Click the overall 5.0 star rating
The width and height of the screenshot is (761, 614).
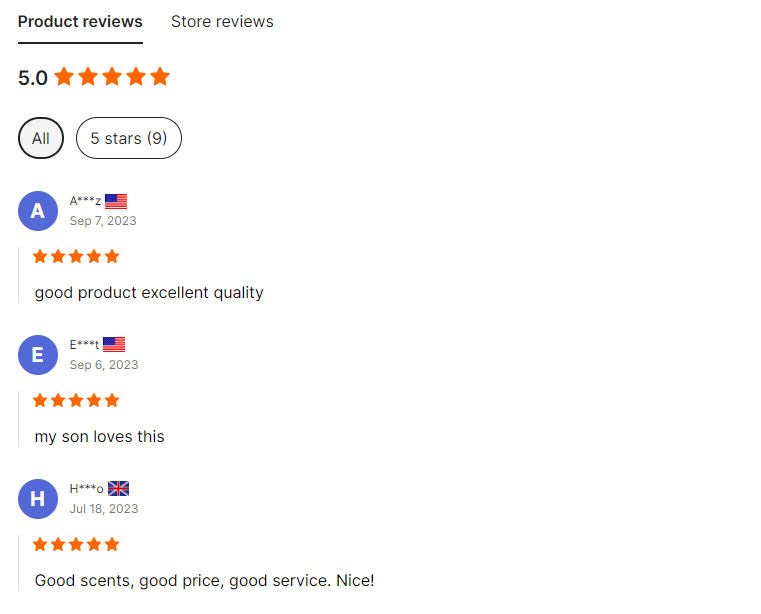pyautogui.click(x=94, y=77)
